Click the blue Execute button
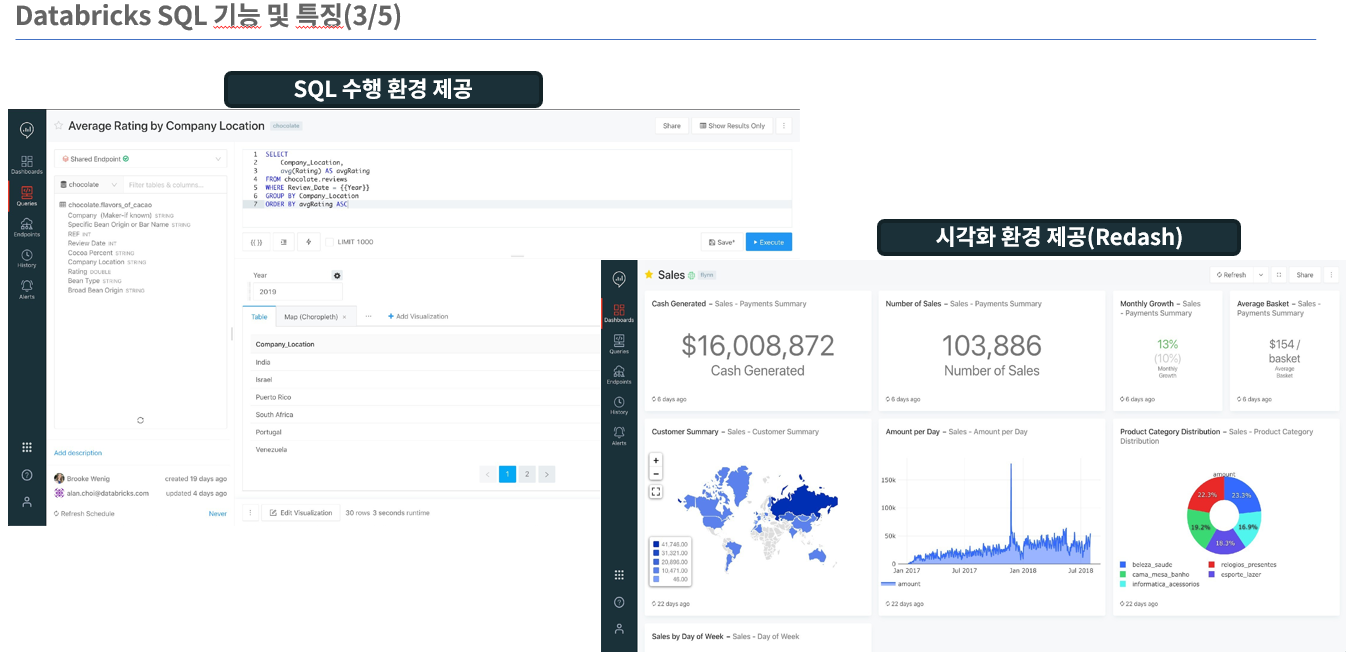Screen dimensions: 1350x660 pos(768,242)
